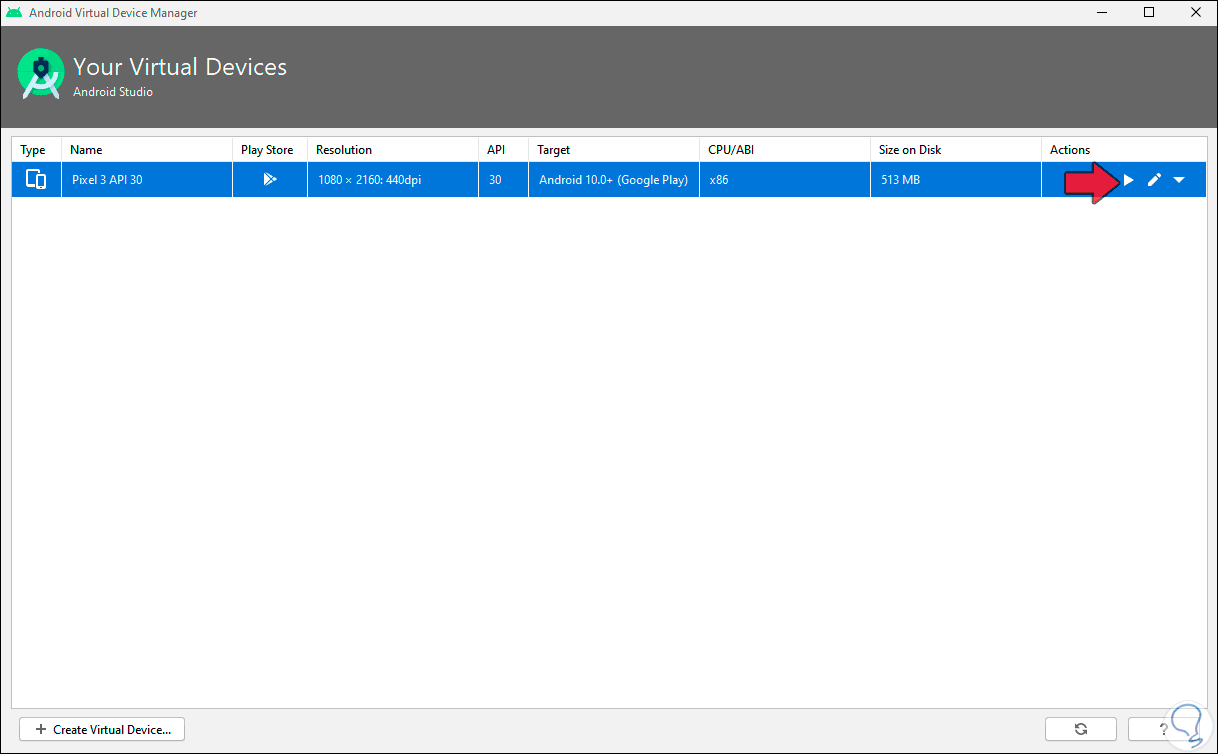Sort by Target column header
Screen dimensions: 1218x754
(x=614, y=150)
